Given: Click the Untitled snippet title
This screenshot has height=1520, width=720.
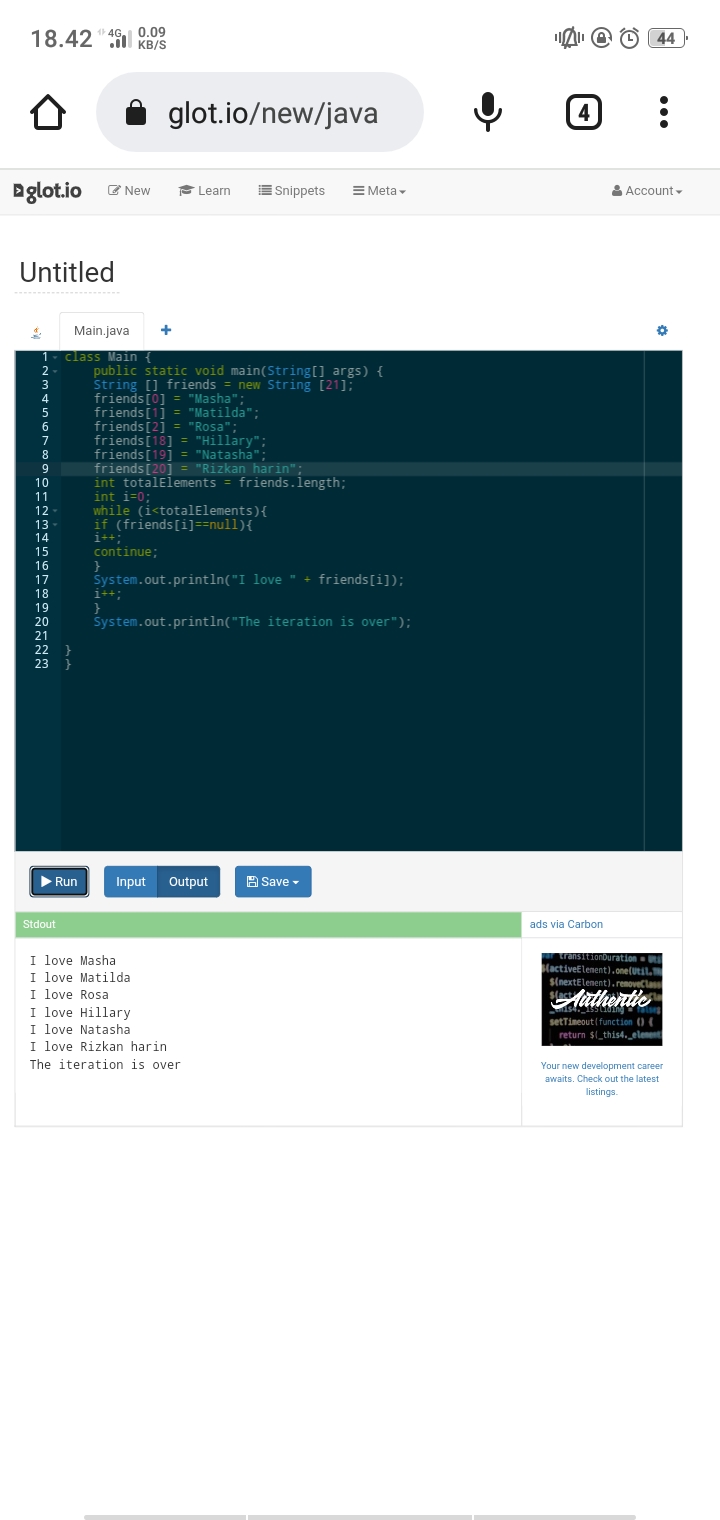Looking at the screenshot, I should [67, 272].
